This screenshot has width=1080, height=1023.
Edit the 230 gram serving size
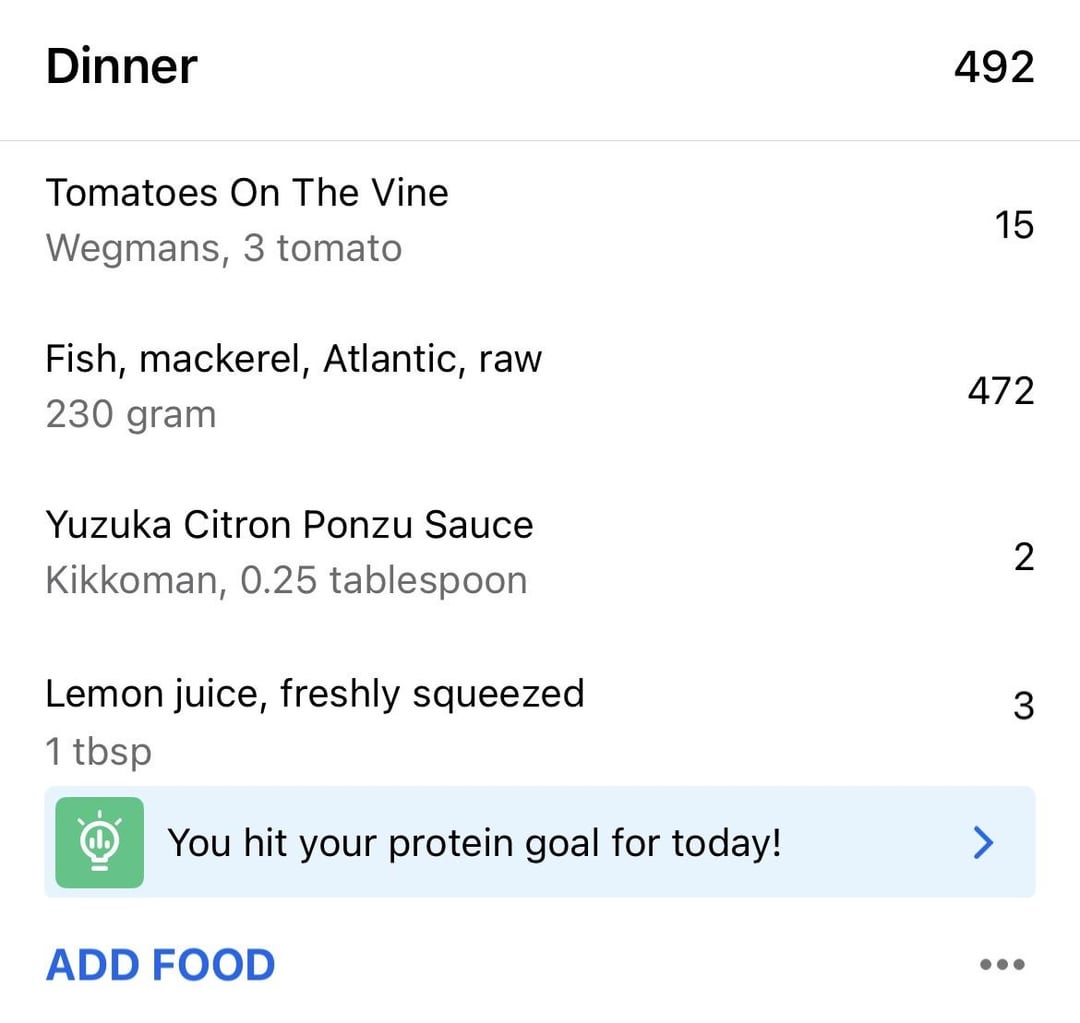[x=131, y=414]
